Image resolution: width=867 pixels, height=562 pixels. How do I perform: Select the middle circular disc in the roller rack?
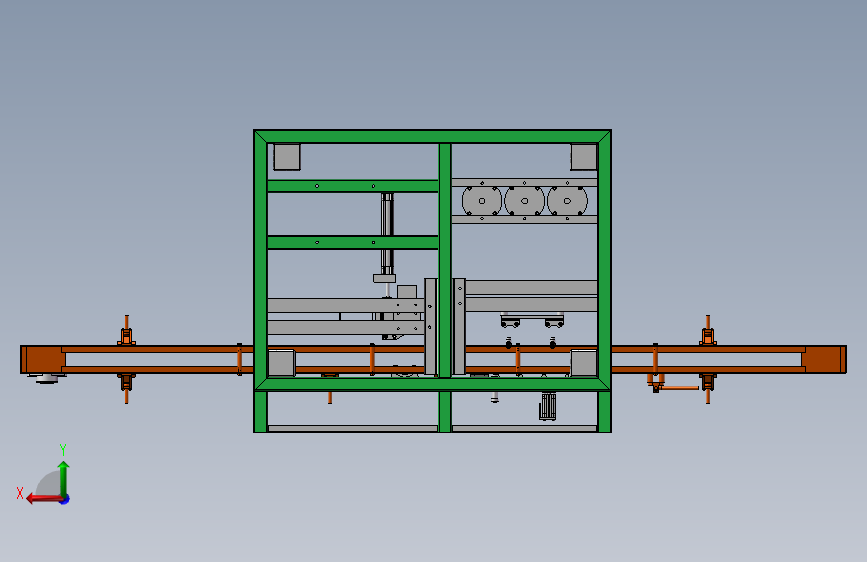[x=524, y=201]
